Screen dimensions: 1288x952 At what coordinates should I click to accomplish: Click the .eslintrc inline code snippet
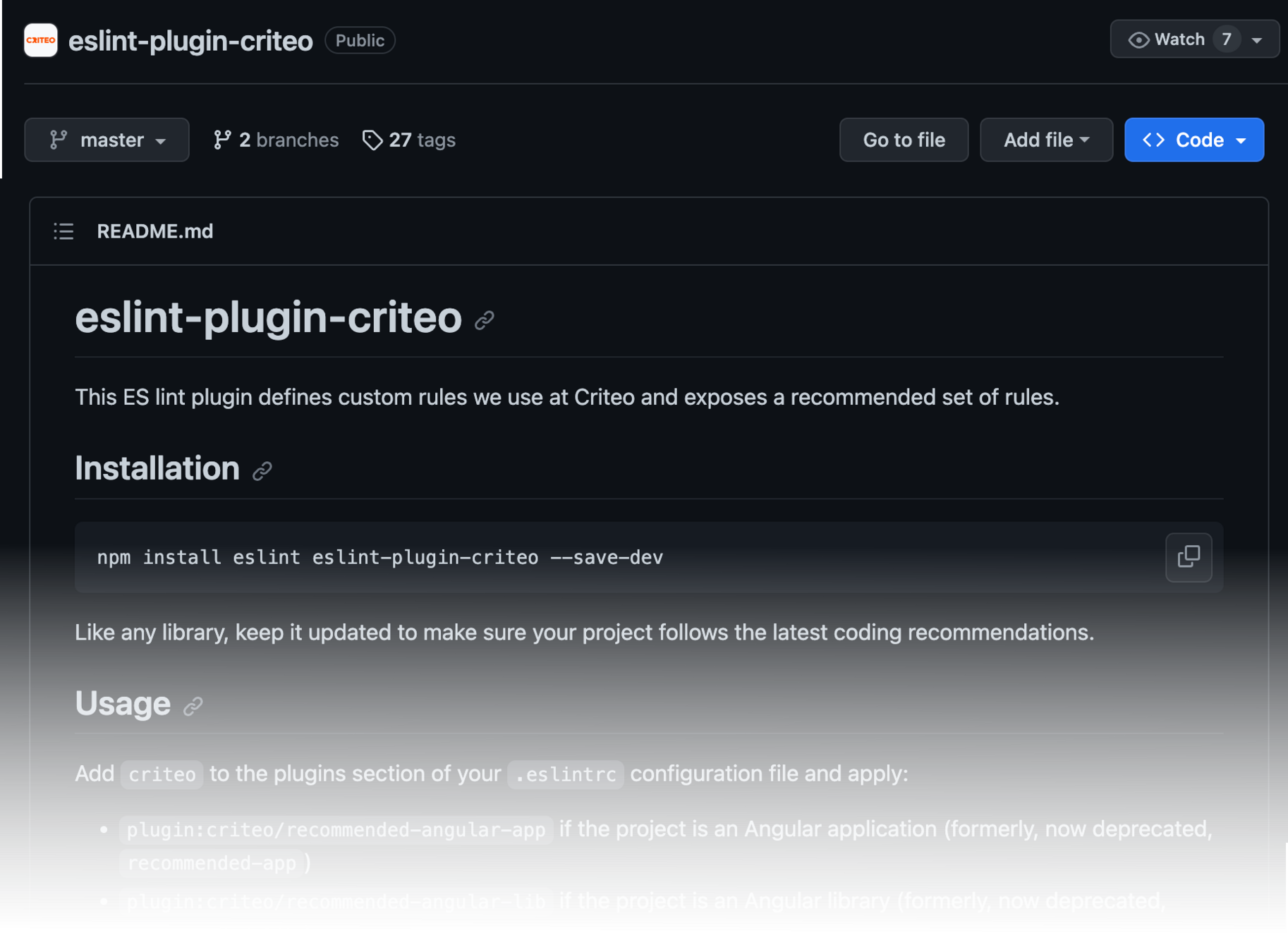tap(566, 774)
